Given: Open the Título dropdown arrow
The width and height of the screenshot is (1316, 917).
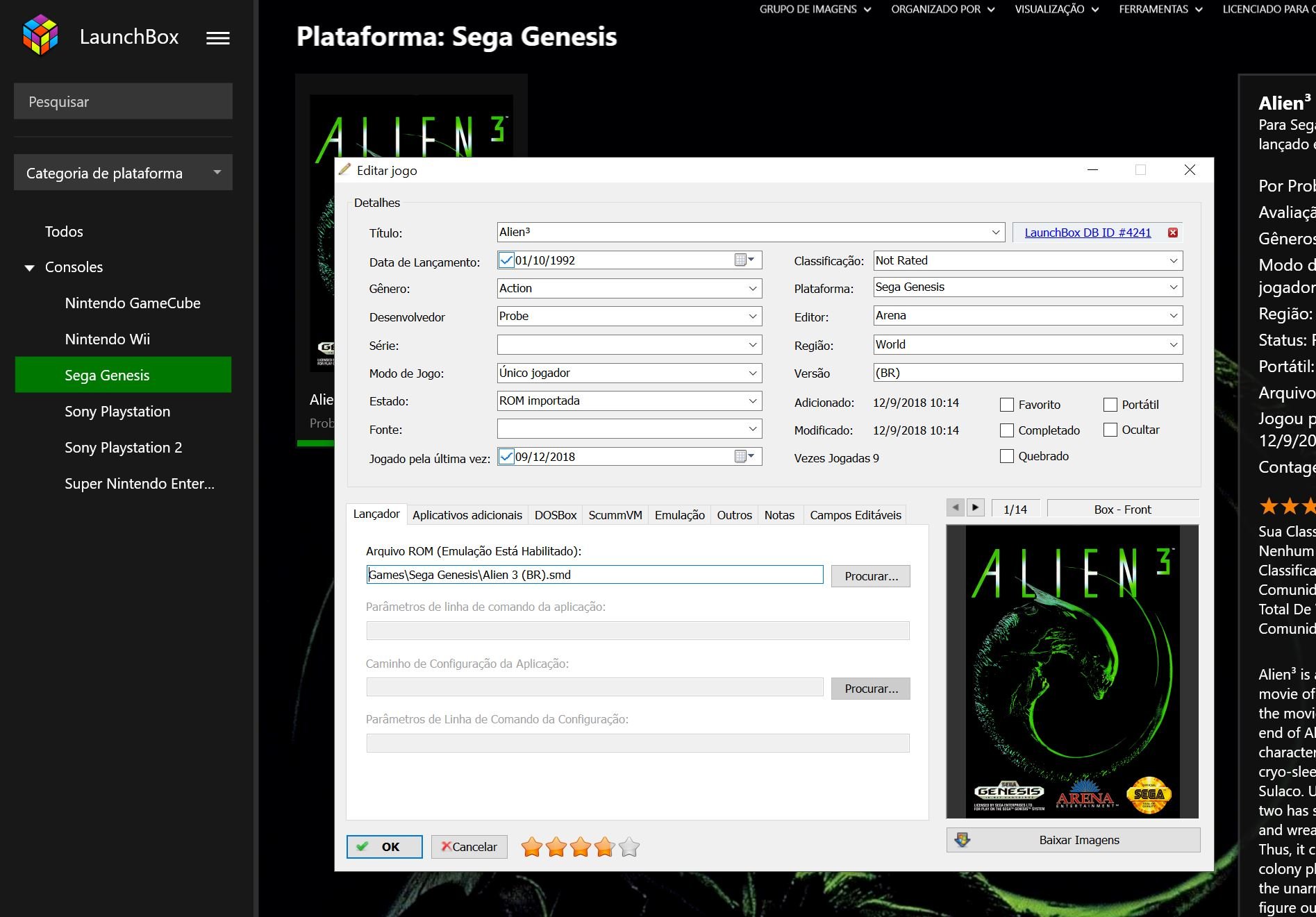Looking at the screenshot, I should coord(996,233).
